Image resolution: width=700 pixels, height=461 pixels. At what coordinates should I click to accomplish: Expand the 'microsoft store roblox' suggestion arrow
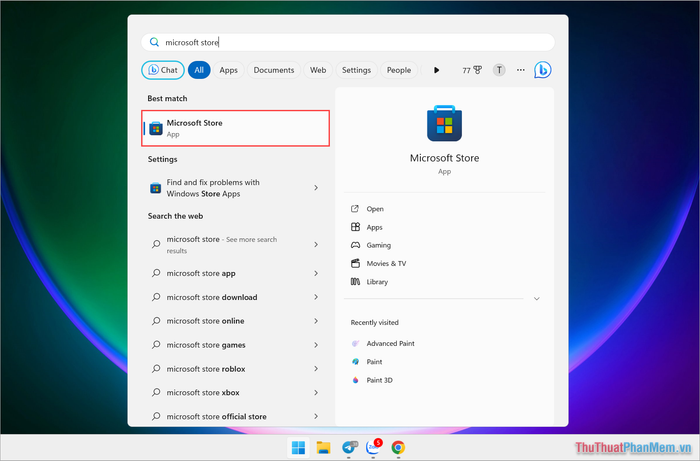pos(316,369)
